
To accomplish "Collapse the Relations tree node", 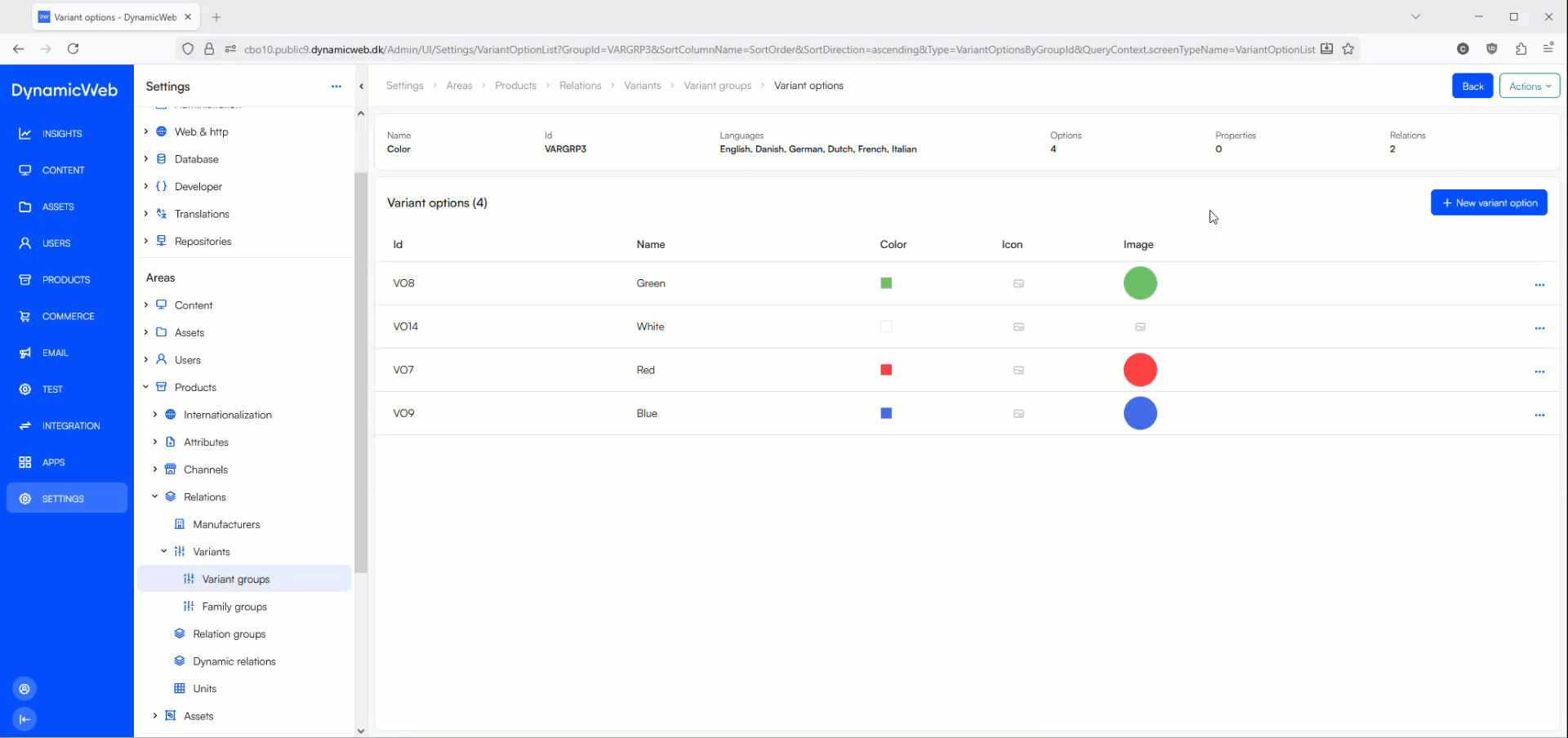I will [155, 496].
